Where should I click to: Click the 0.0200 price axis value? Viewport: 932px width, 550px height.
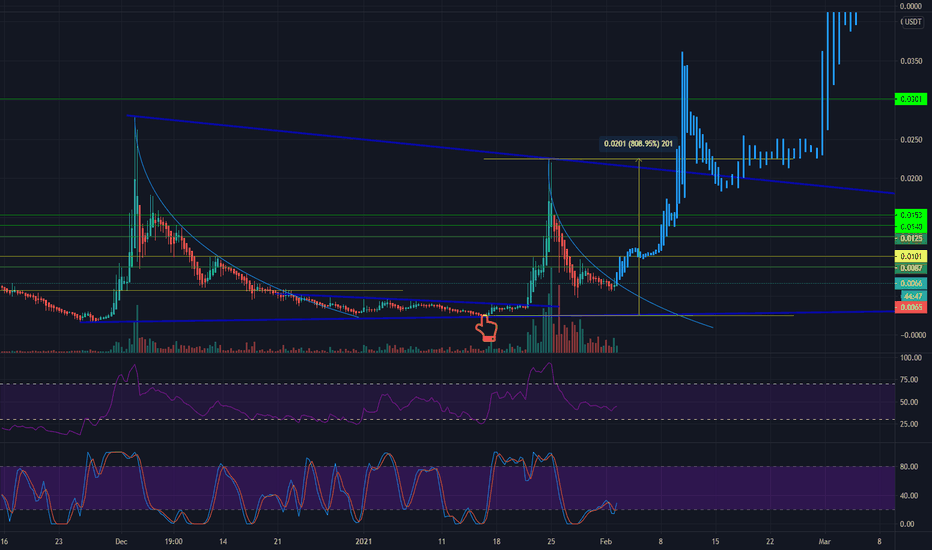(x=911, y=178)
